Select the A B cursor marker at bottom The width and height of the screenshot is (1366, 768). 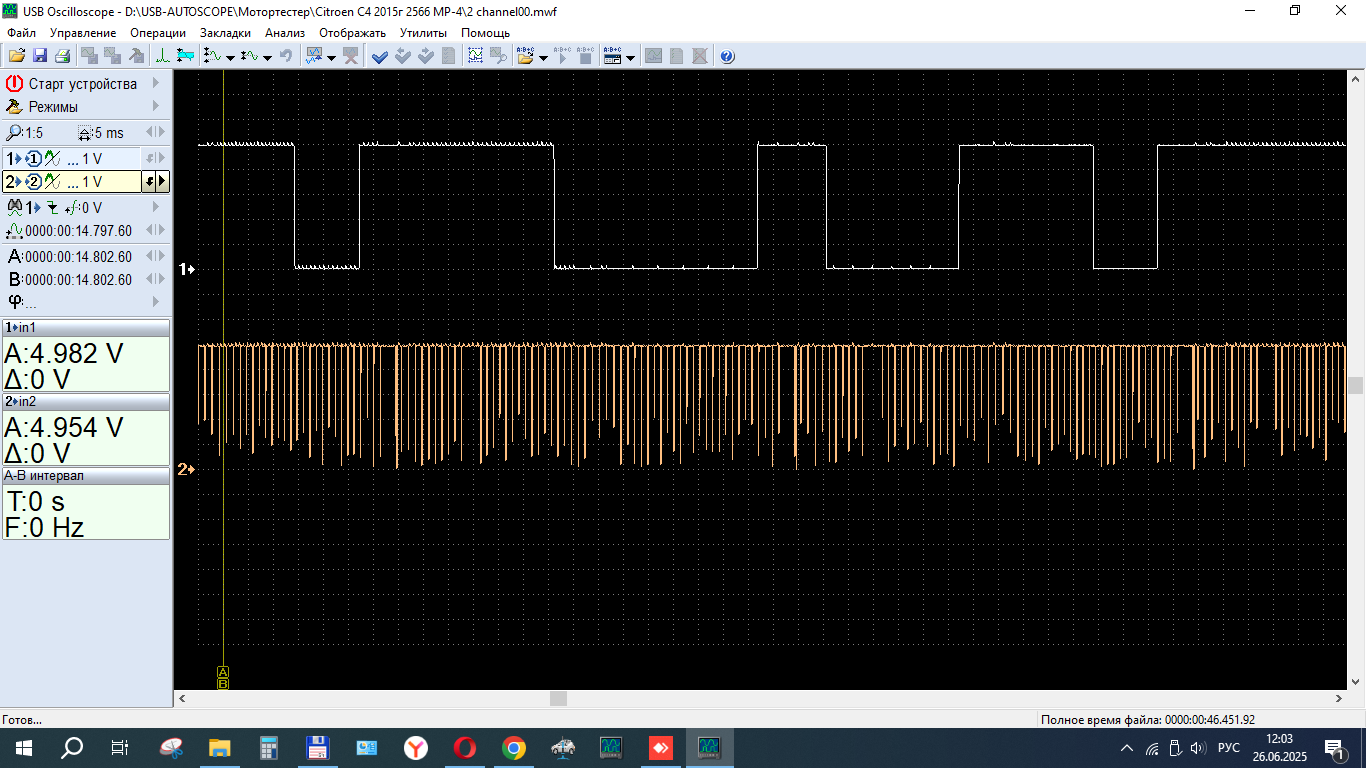pos(223,677)
